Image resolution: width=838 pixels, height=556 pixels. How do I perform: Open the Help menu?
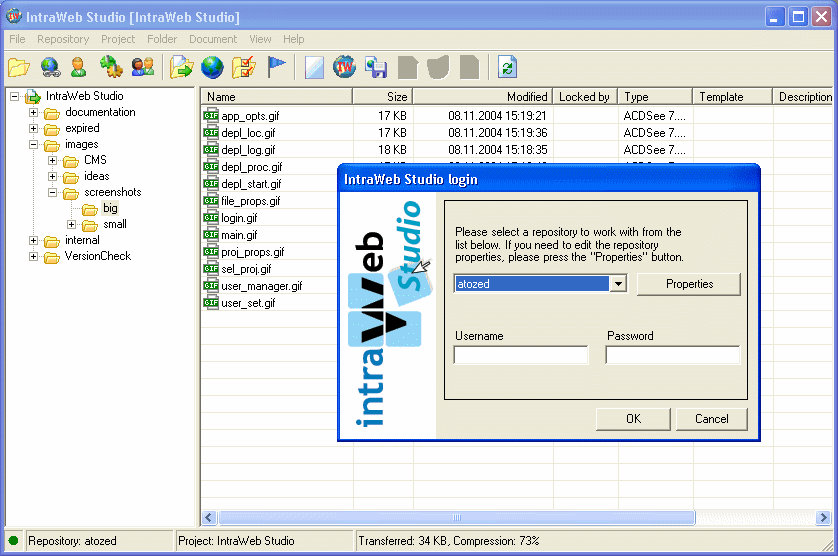point(293,39)
